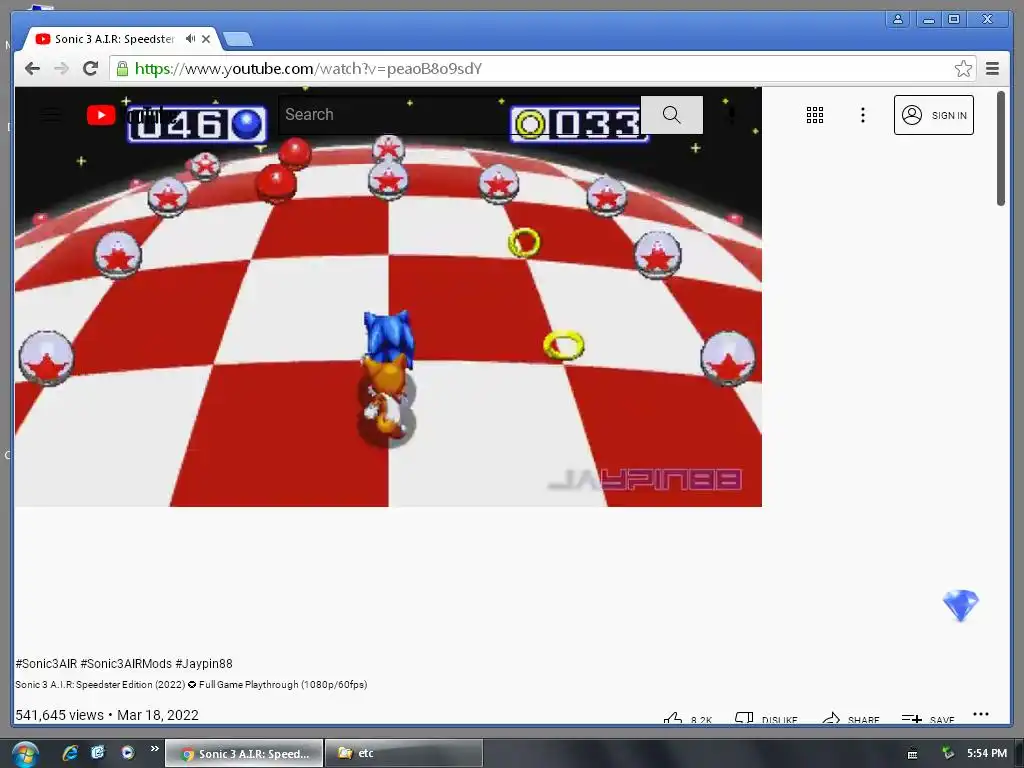Open the YouTube guide hamburger menu
The image size is (1024, 768).
52,115
